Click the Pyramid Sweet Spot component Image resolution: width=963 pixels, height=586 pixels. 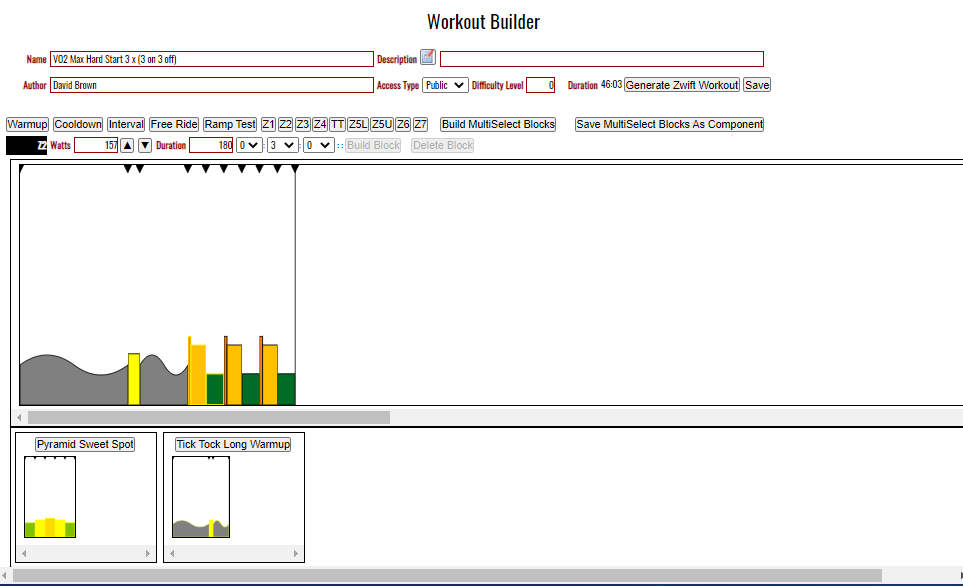pos(85,444)
